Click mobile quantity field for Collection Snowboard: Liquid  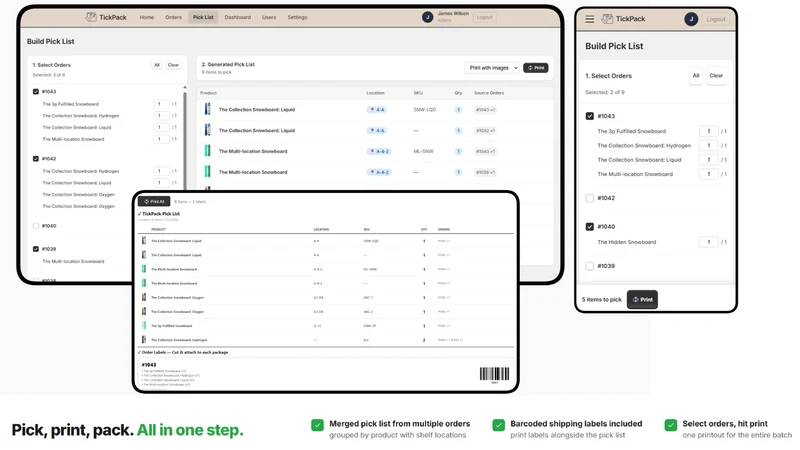709,160
